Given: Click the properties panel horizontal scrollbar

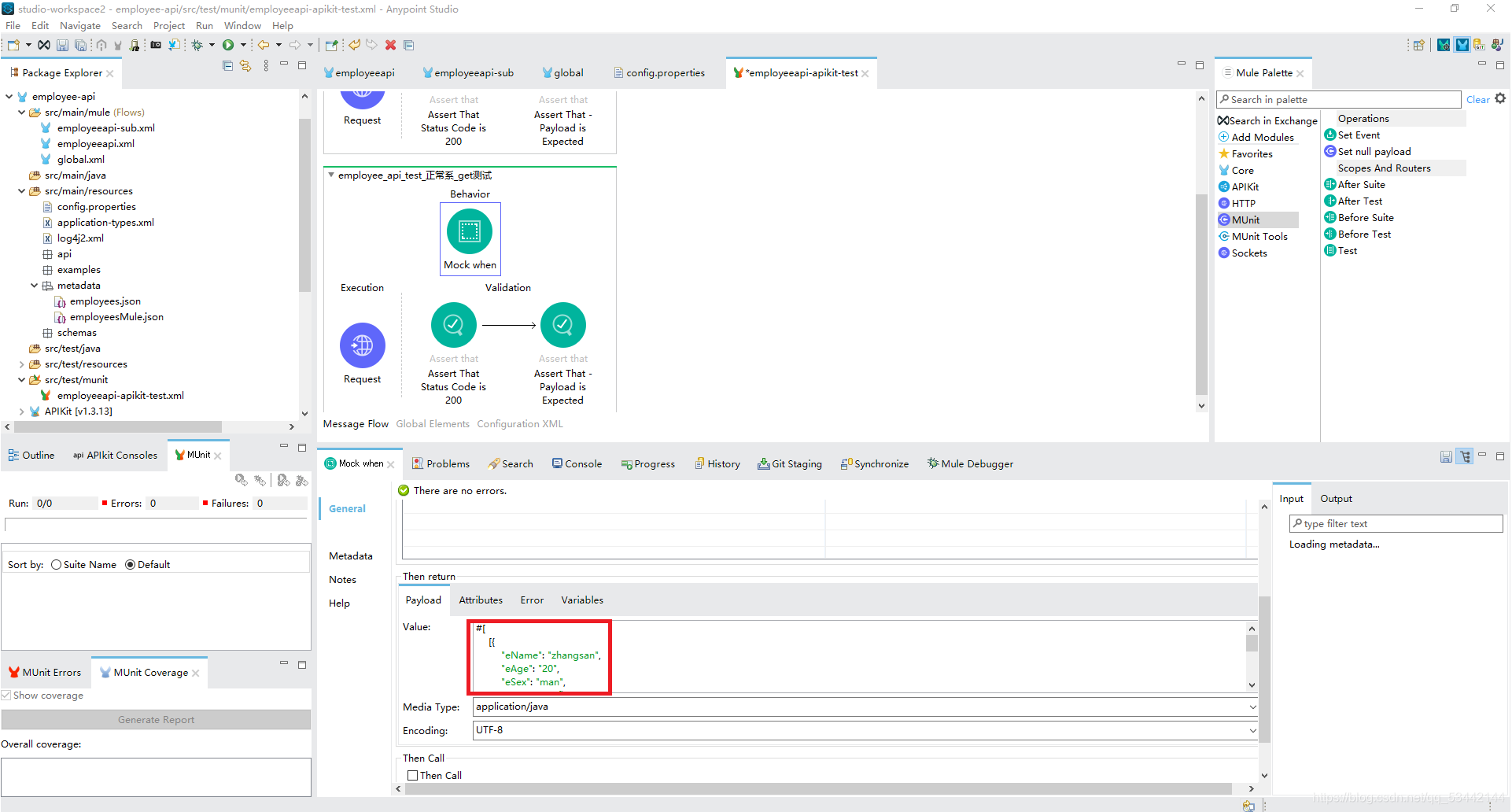Looking at the screenshot, I should 818,788.
